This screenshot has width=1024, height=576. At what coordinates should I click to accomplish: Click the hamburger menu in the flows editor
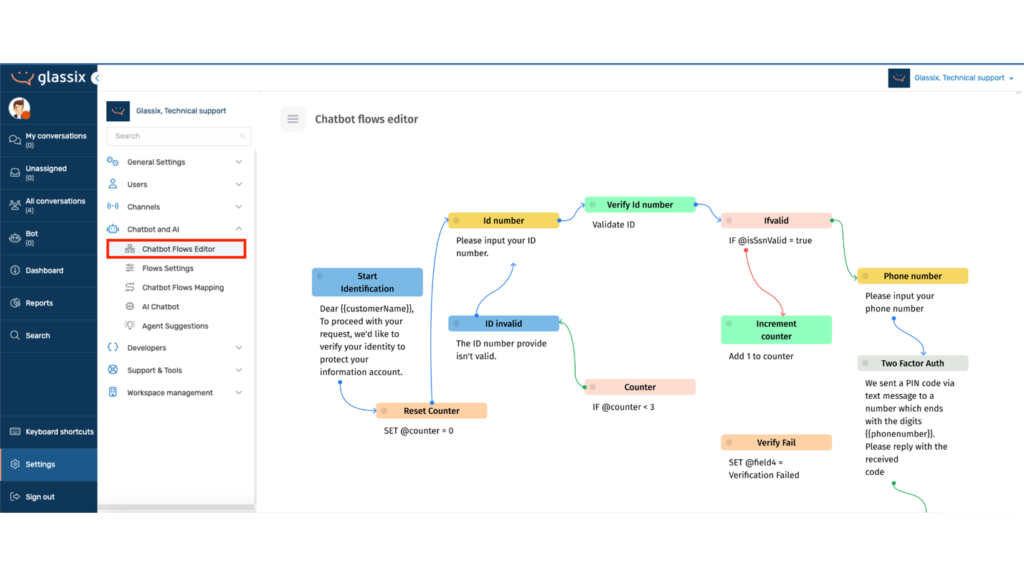point(292,118)
